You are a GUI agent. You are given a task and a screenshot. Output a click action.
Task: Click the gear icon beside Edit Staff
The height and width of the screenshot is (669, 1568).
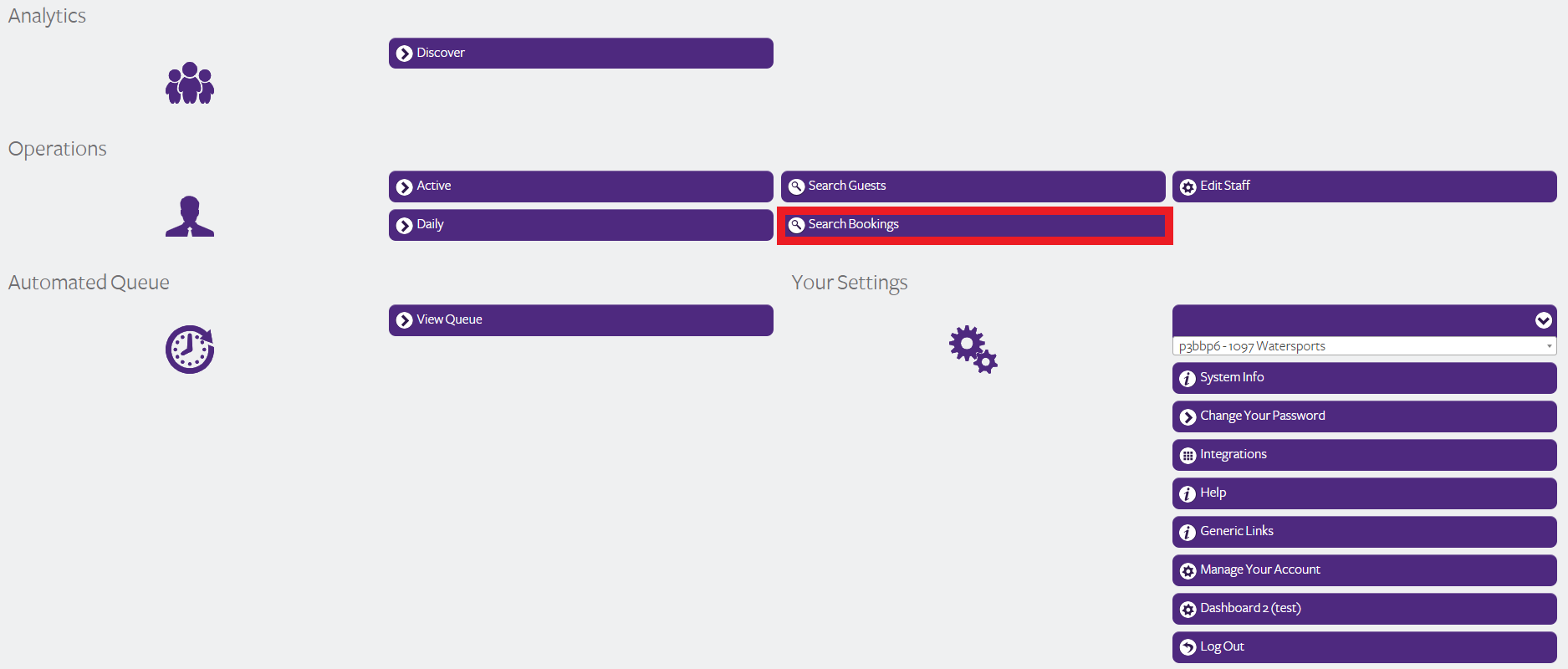coord(1187,186)
